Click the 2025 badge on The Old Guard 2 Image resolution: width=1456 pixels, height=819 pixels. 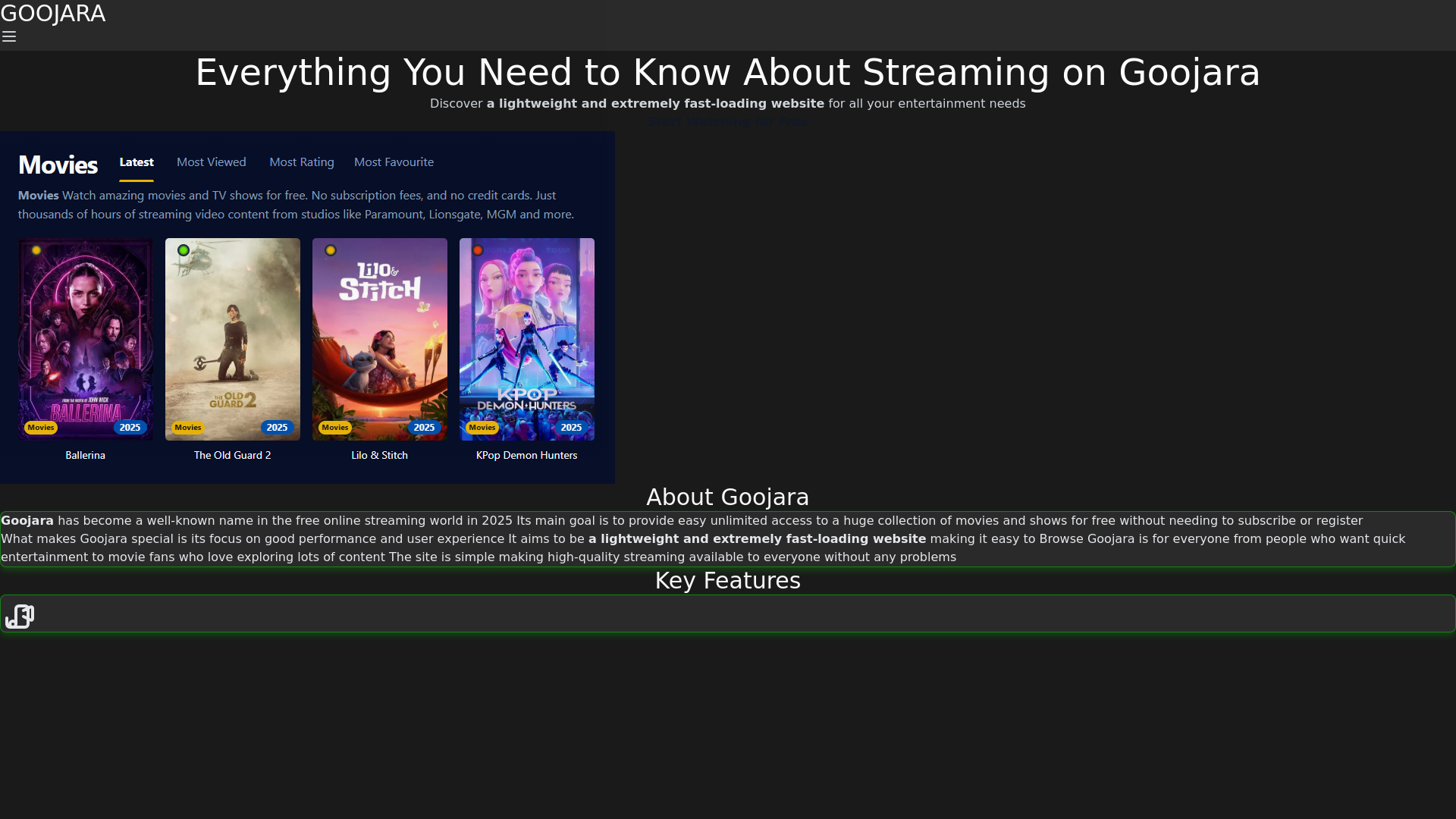[278, 428]
